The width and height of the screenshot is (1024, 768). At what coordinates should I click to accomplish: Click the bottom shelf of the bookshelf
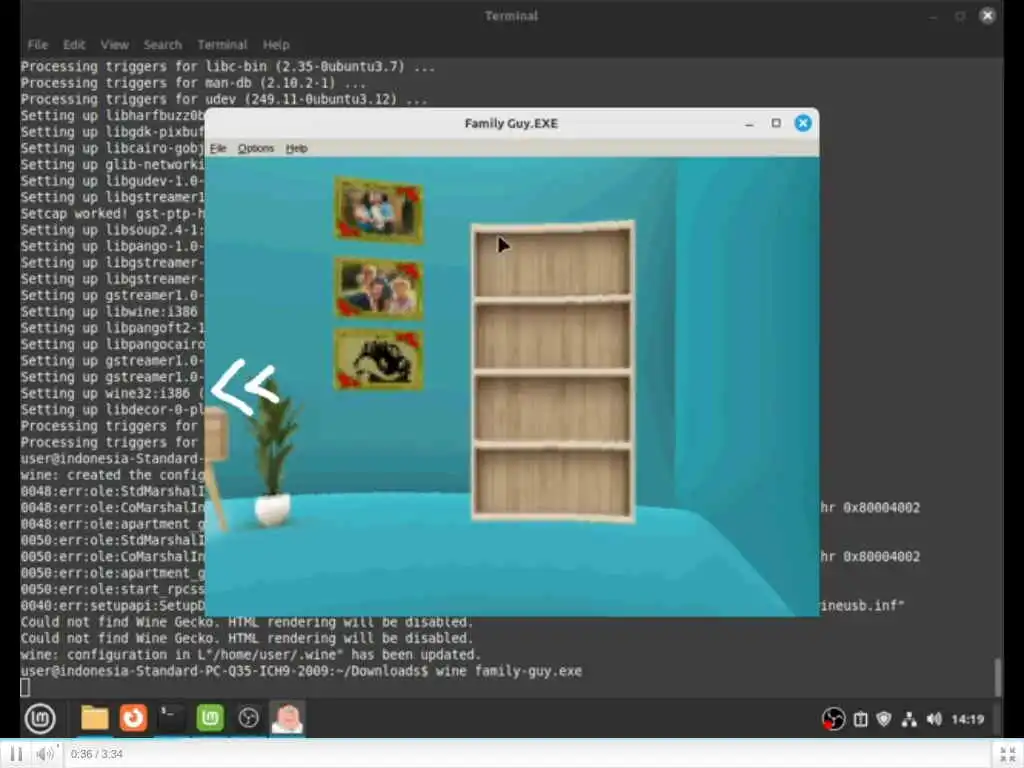point(552,482)
